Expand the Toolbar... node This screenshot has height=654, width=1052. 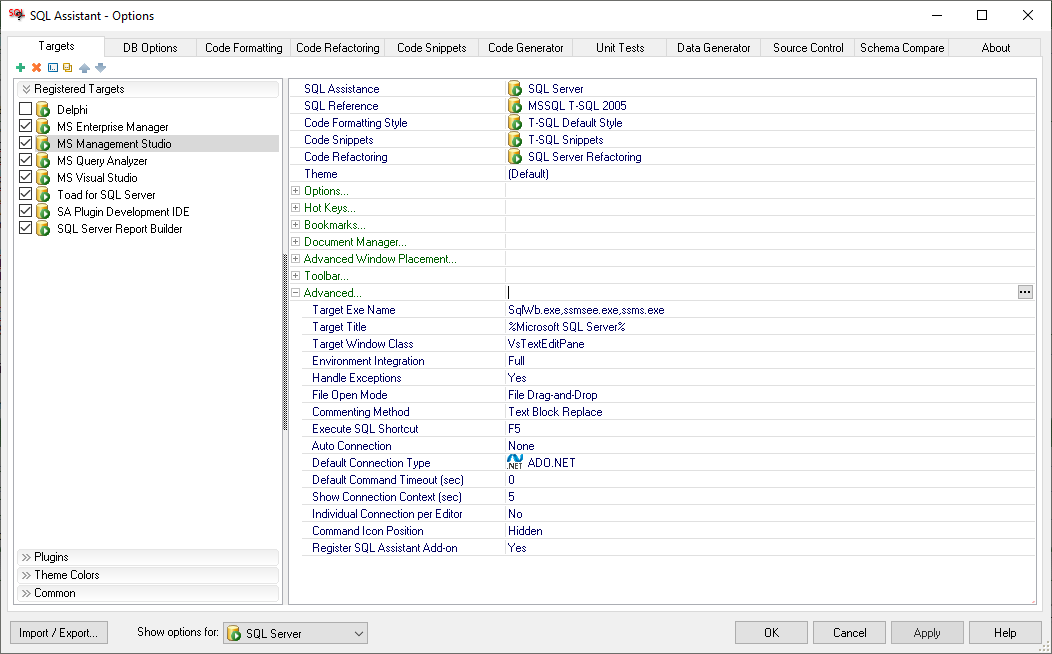tap(295, 276)
